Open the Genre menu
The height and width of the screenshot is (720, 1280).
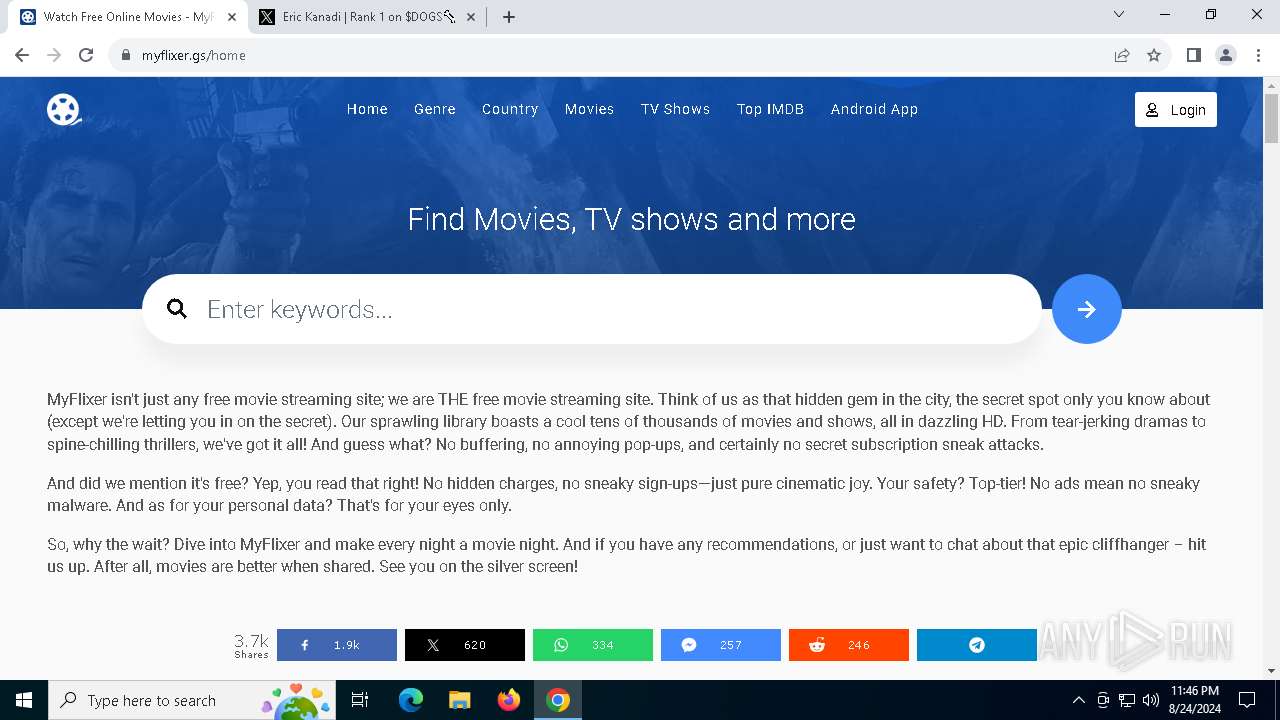(435, 109)
